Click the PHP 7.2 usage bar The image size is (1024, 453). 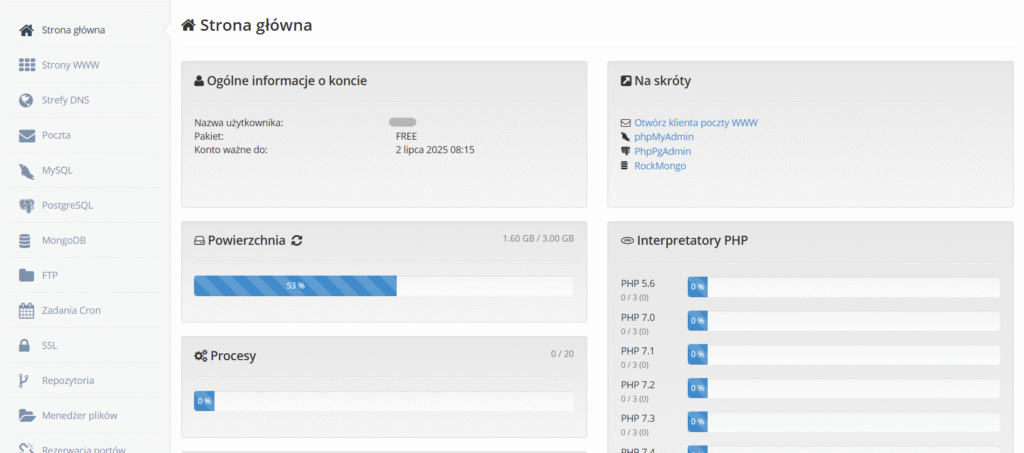844,388
